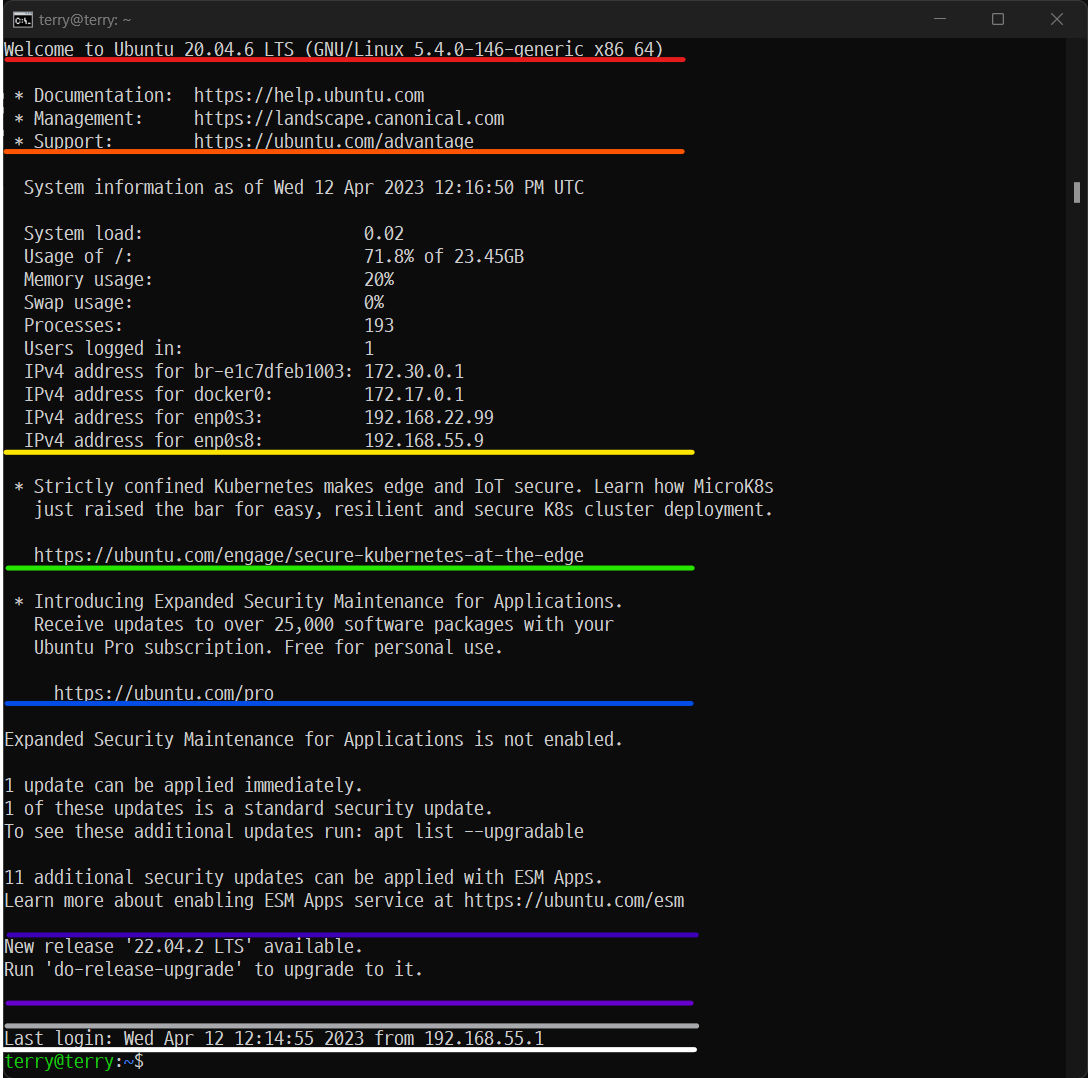Screen dimensions: 1088x1078
Task: Click the scrollbar thumb on the right edge
Action: tap(1077, 190)
